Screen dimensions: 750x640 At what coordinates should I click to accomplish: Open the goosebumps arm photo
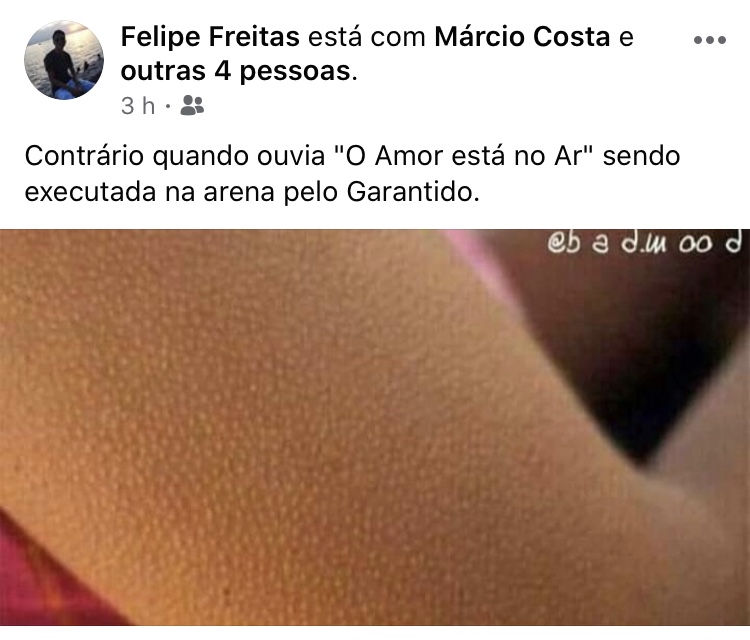[375, 427]
